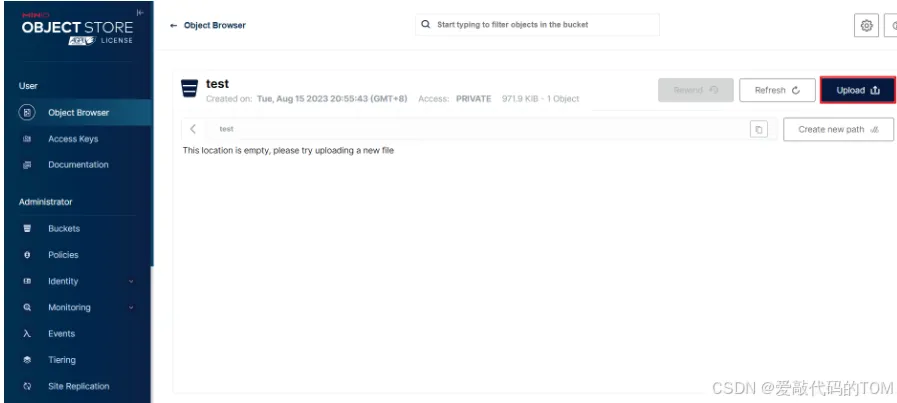The width and height of the screenshot is (897, 403).
Task: Expand the Identity submenu chevron
Action: [x=131, y=282]
